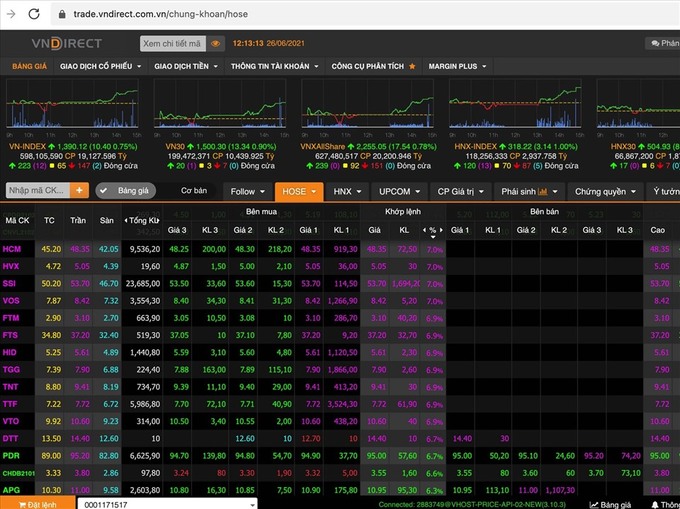Click the SSI stock symbol
The width and height of the screenshot is (680, 509).
click(9, 284)
